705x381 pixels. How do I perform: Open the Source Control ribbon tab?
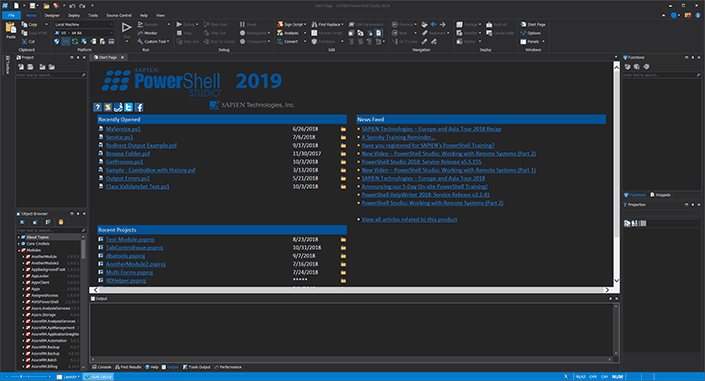[x=119, y=15]
